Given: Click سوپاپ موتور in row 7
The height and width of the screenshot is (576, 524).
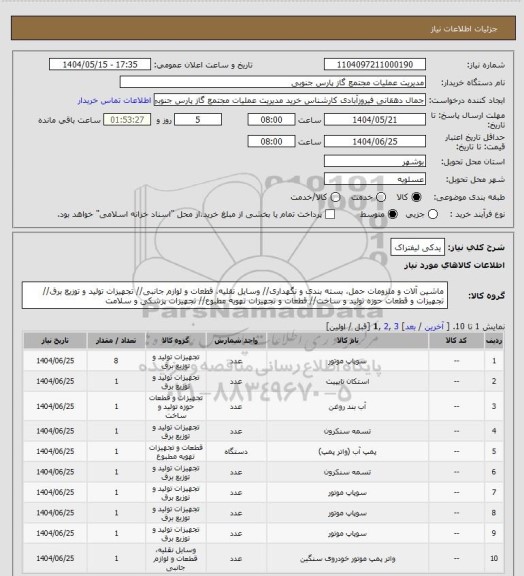Looking at the screenshot, I should click(347, 493).
